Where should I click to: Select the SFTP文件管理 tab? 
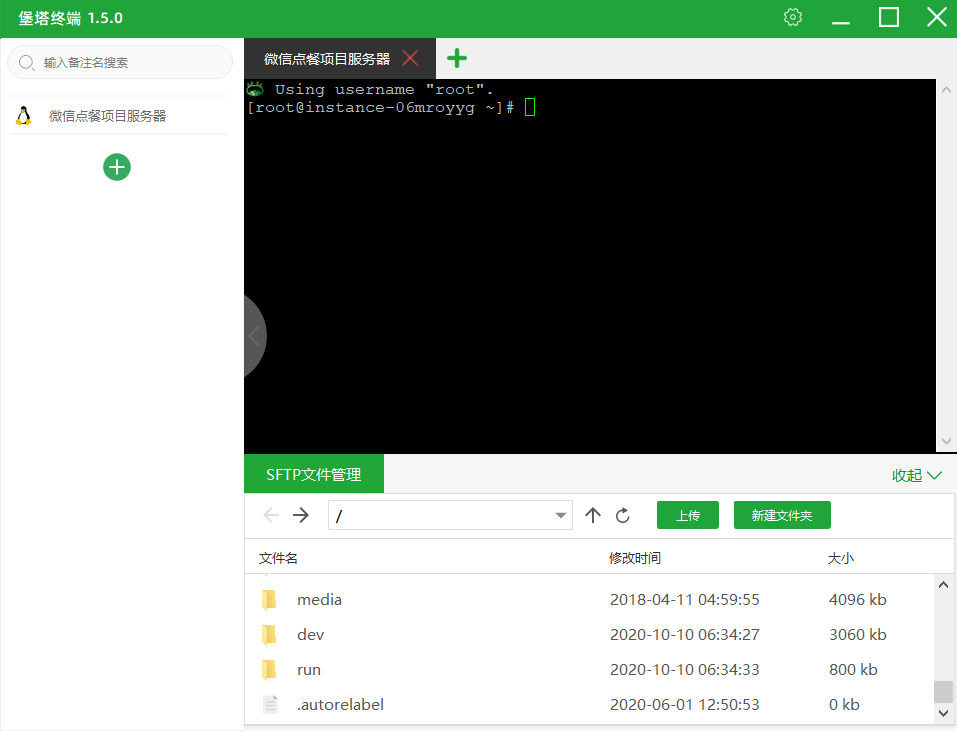pyautogui.click(x=314, y=474)
